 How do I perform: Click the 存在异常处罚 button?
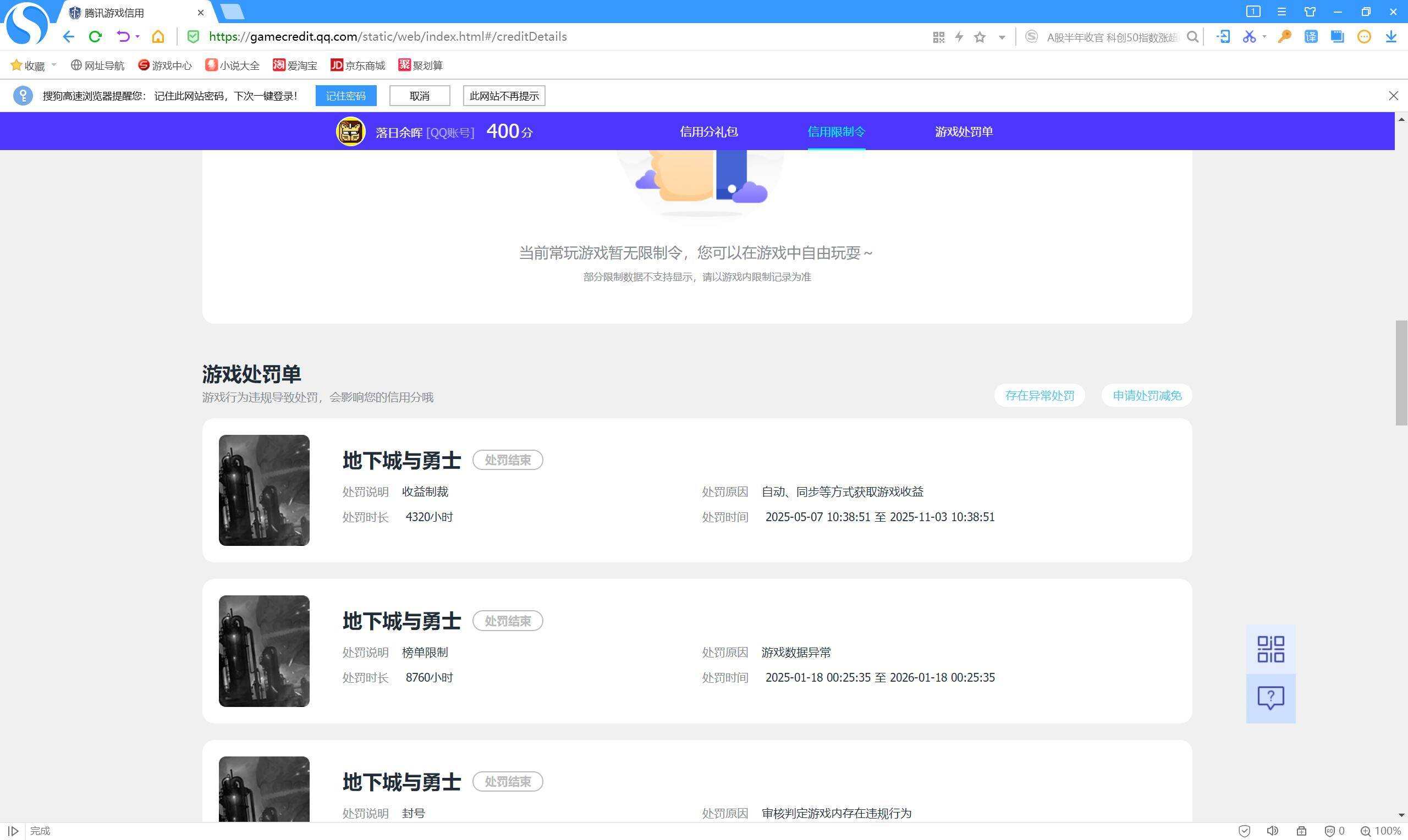1039,396
